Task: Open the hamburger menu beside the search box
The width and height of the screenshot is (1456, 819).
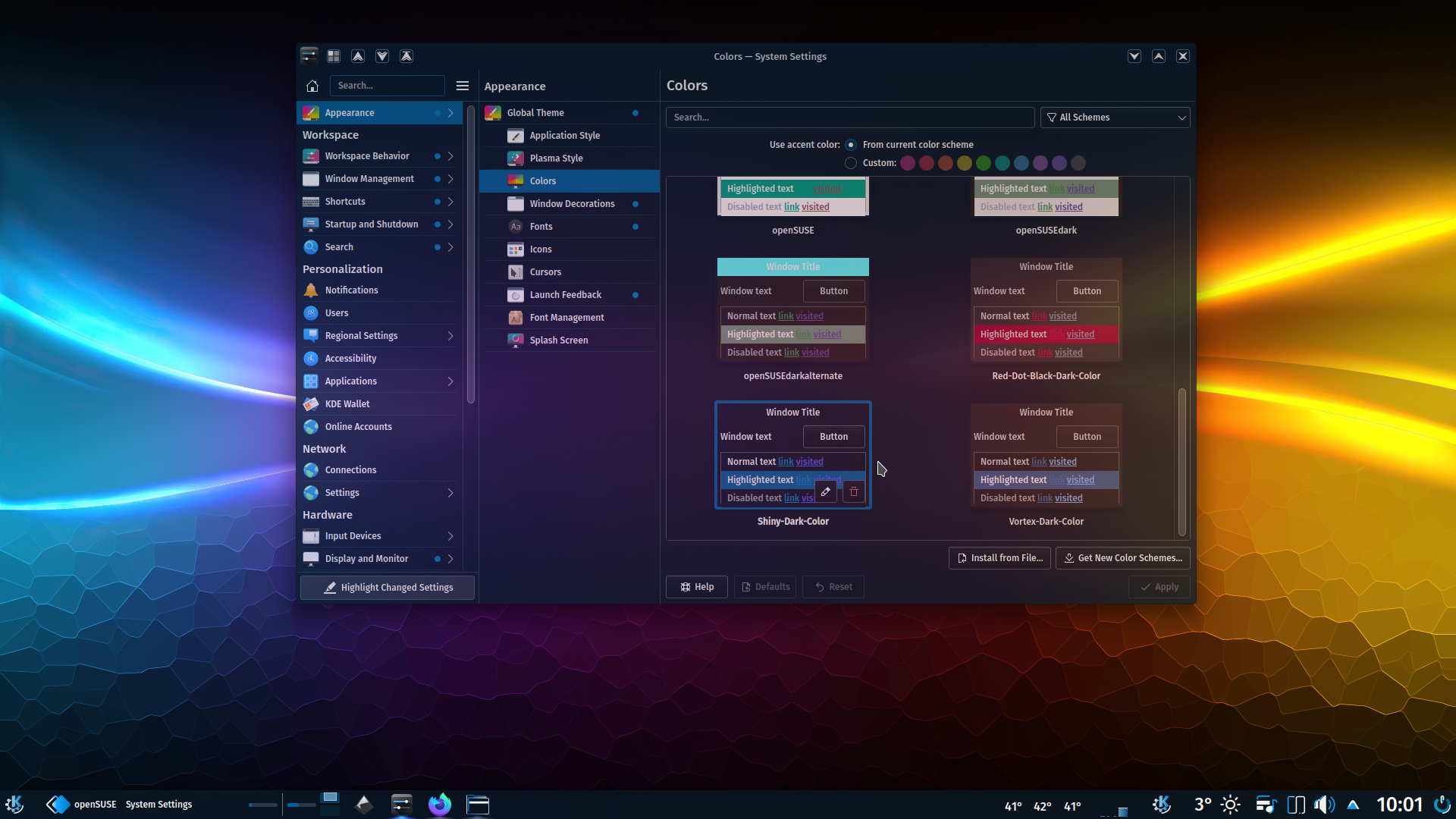Action: (x=463, y=86)
